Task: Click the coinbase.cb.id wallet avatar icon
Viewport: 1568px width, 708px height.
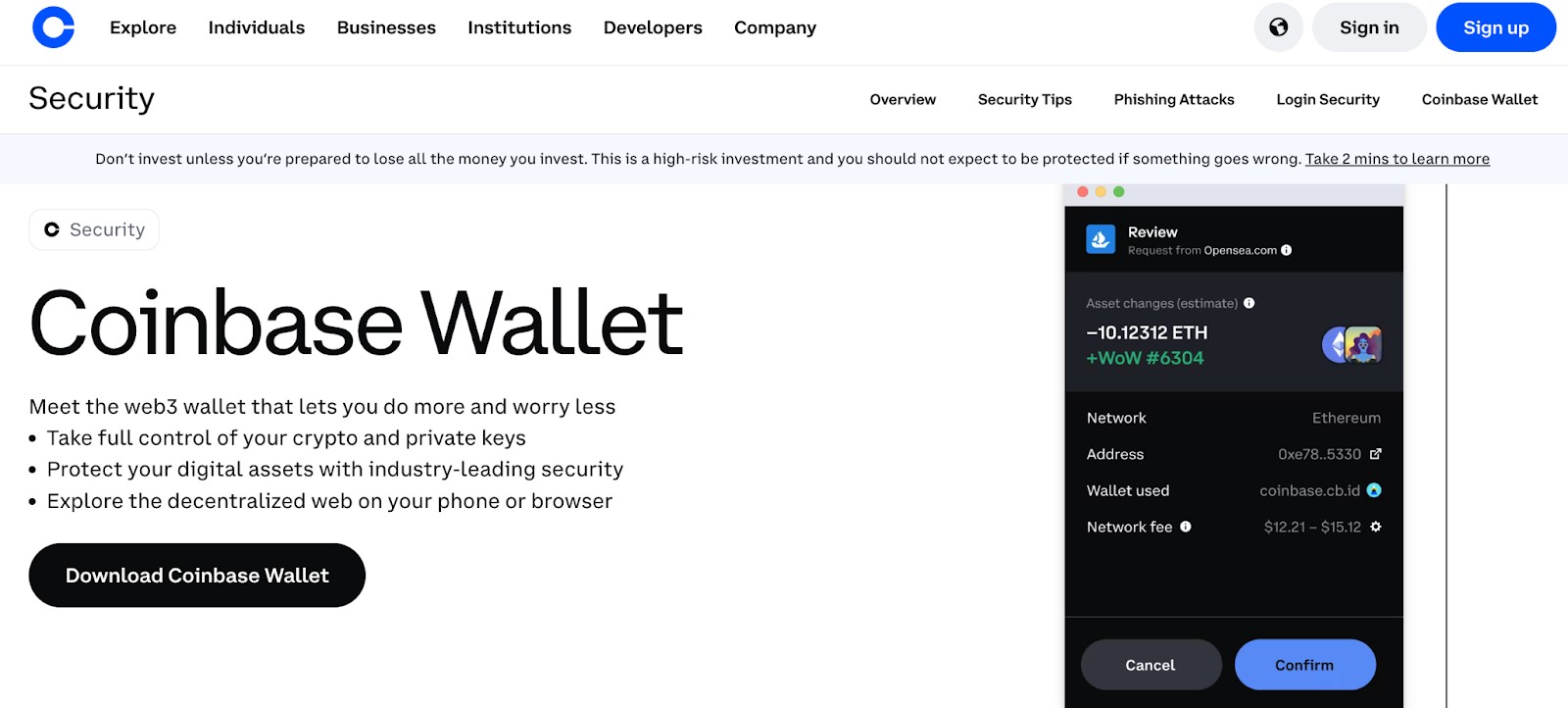Action: point(1374,490)
